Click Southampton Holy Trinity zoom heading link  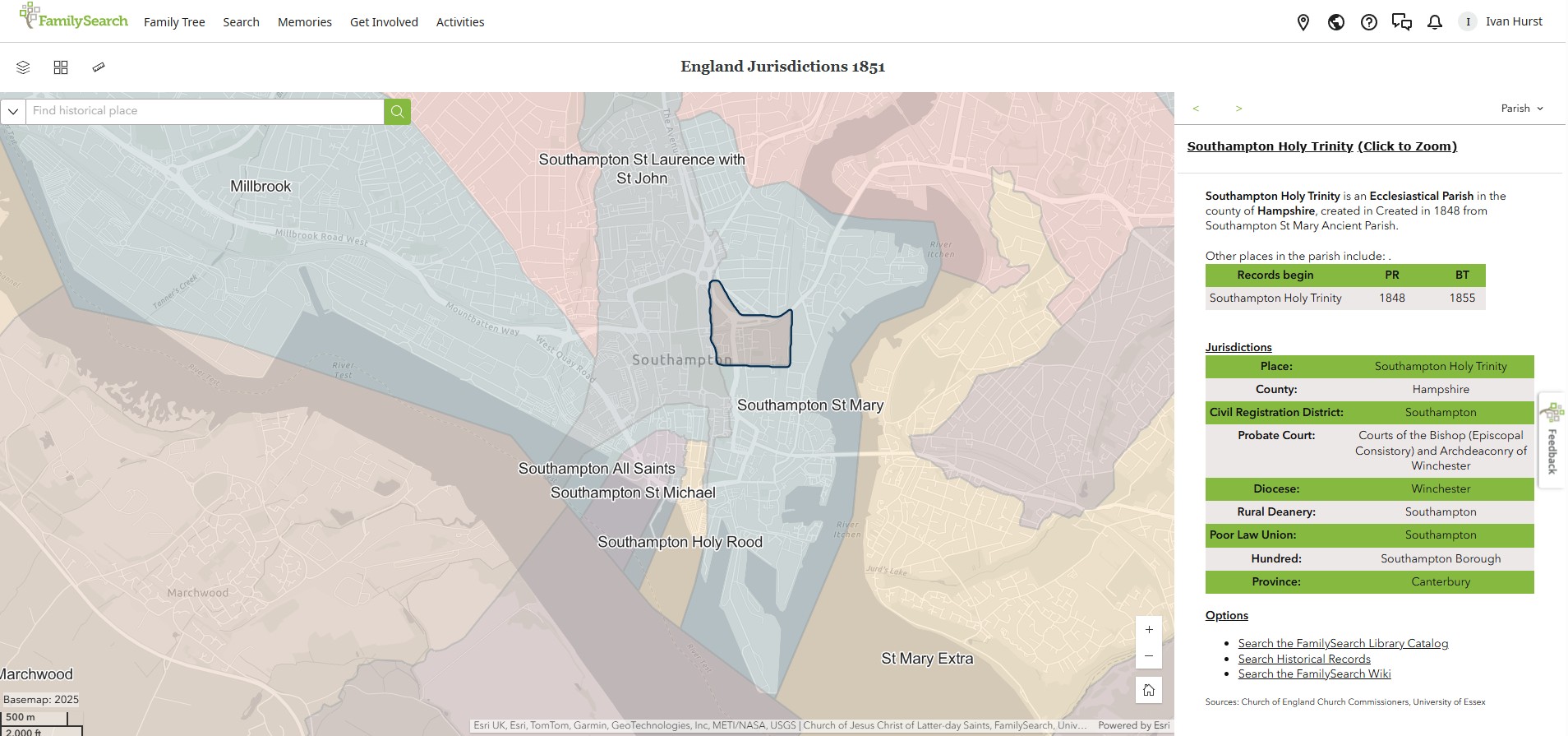click(x=1321, y=146)
